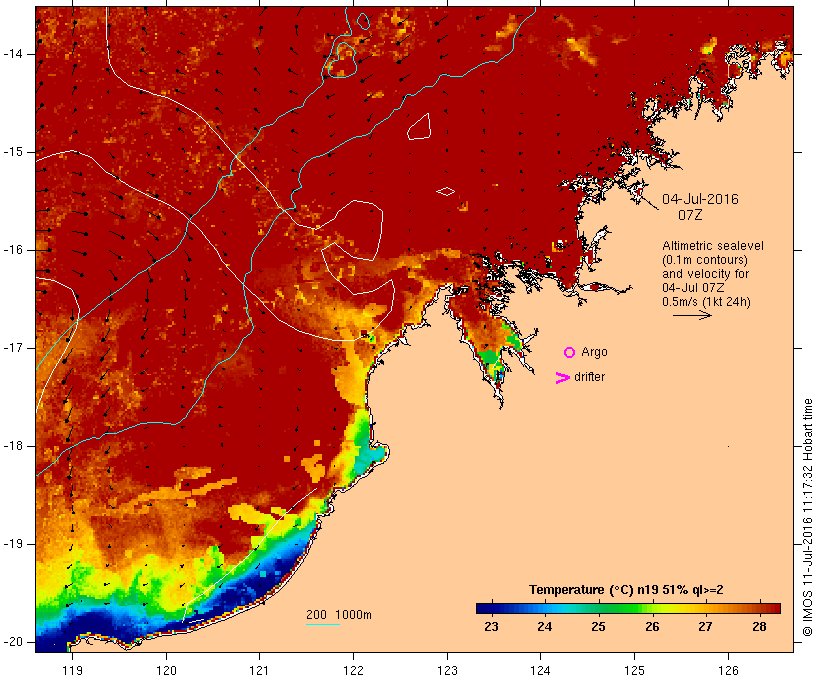820x680 pixels.
Task: Click the '07Z' time label
Action: coord(690,215)
